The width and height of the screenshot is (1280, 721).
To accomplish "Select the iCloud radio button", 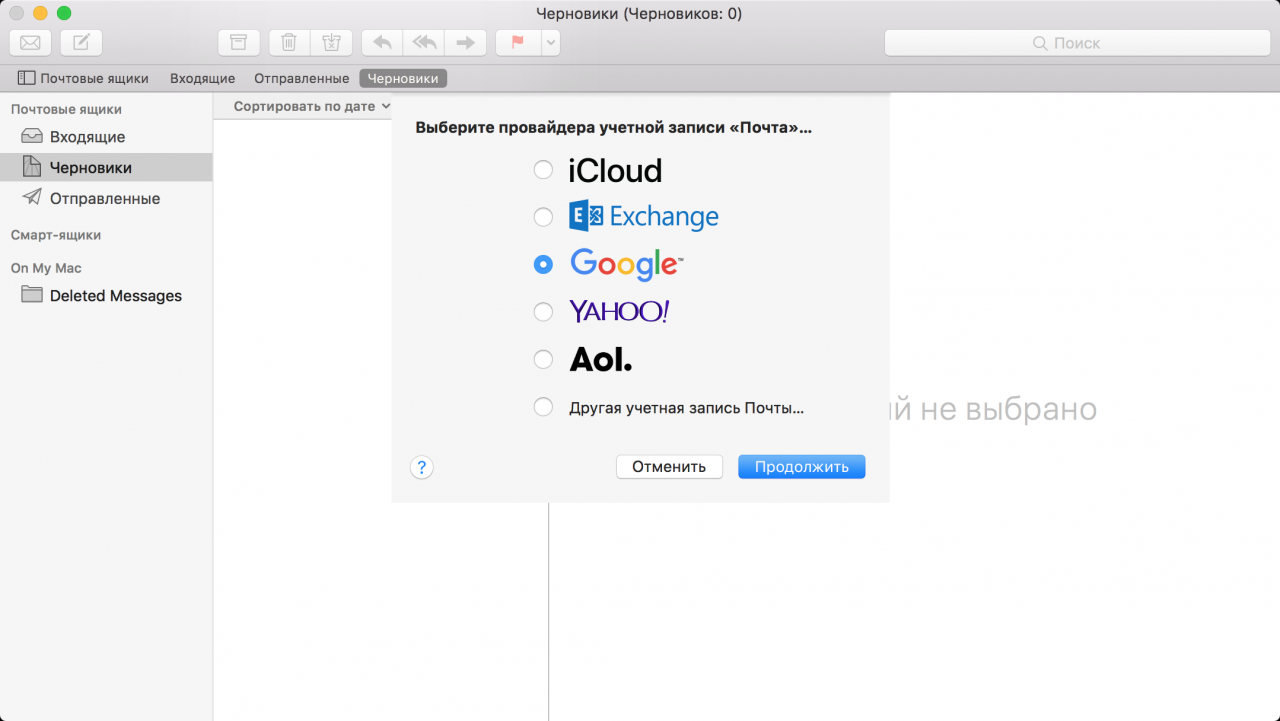I will [x=543, y=170].
